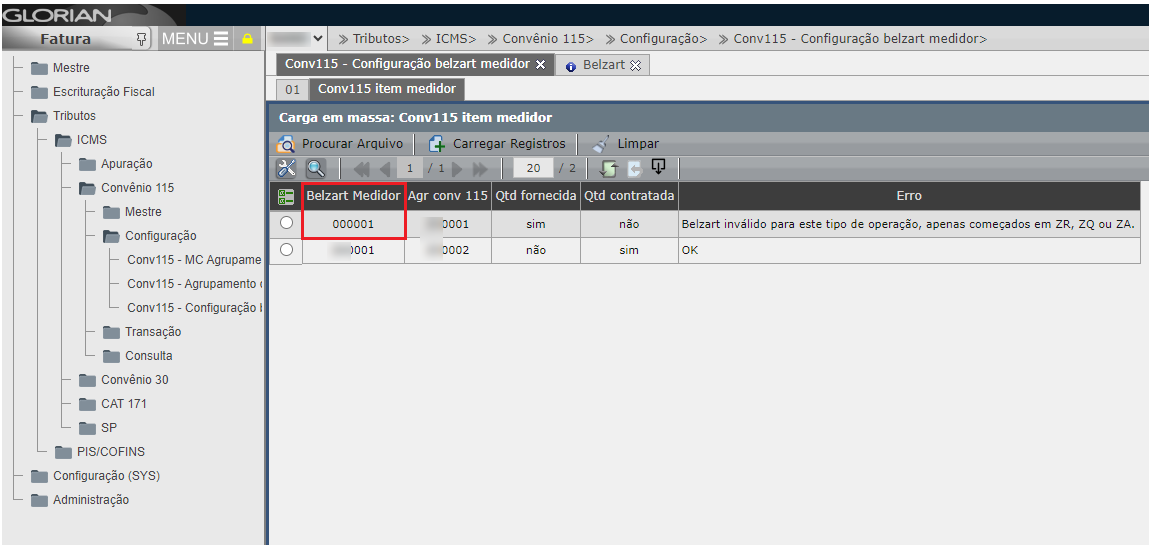Select the radio button for the OK row
This screenshot has width=1154, height=550.
tap(286, 250)
